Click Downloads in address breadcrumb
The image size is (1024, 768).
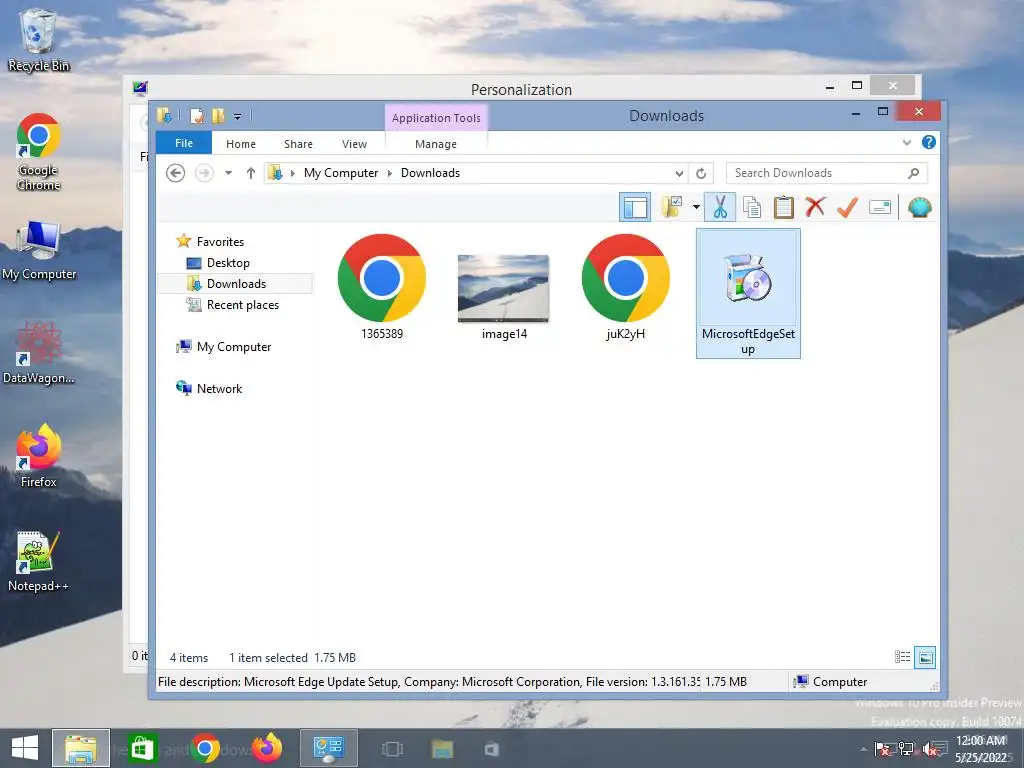pos(430,173)
